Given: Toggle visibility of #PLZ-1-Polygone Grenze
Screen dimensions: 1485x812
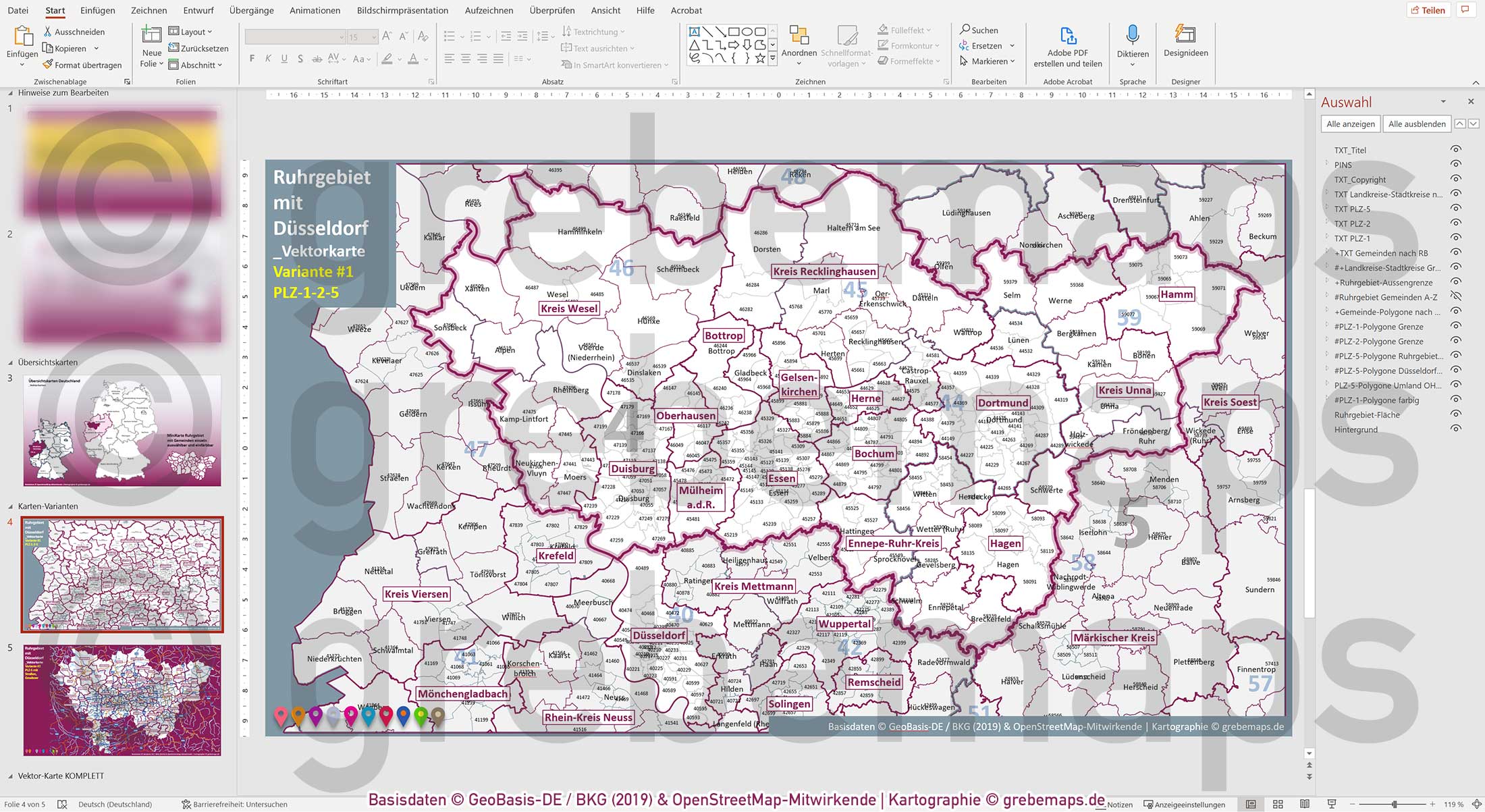Looking at the screenshot, I should point(1456,326).
